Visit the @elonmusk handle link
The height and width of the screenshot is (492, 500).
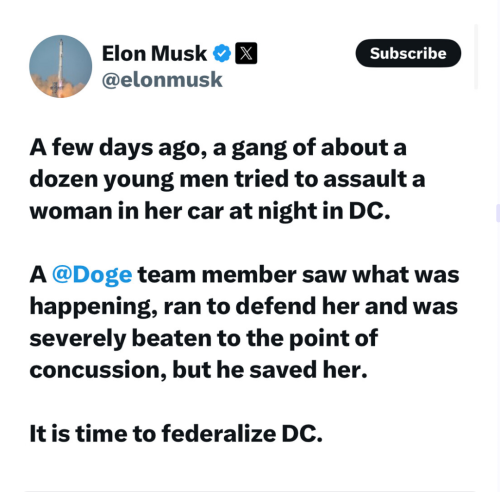tap(162, 80)
